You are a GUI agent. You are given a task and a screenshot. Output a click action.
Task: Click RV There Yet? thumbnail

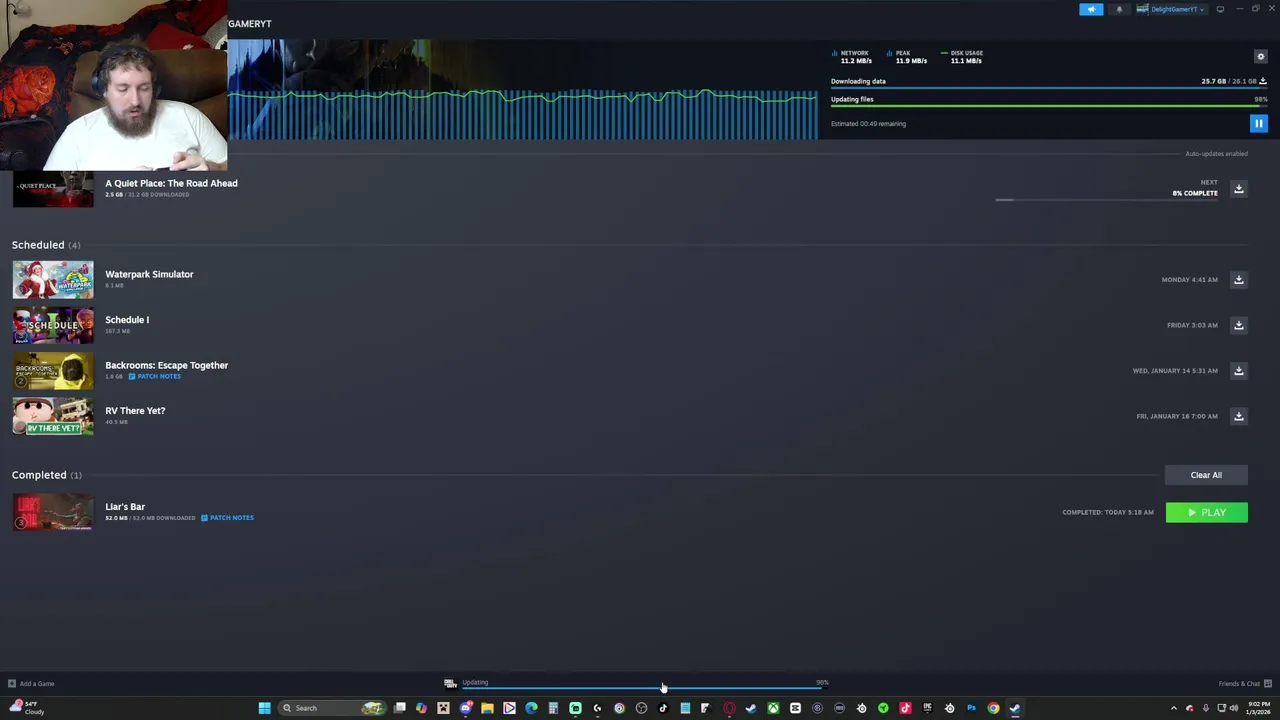click(53, 416)
